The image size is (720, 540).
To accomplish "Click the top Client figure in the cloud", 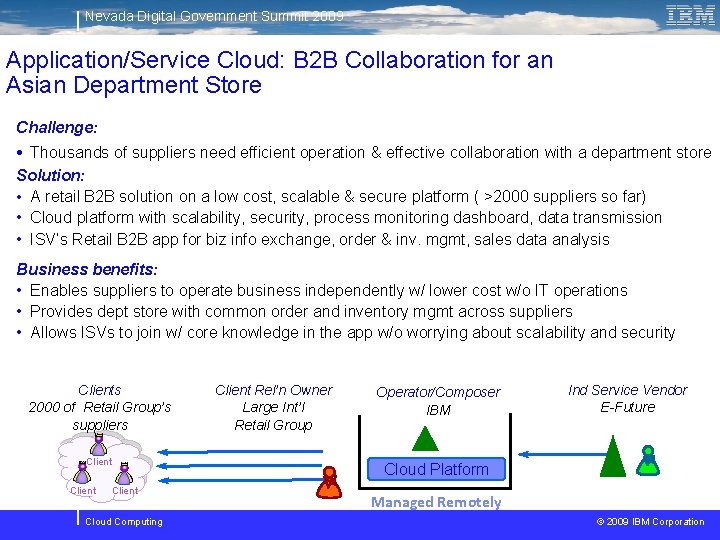I will pos(98,444).
